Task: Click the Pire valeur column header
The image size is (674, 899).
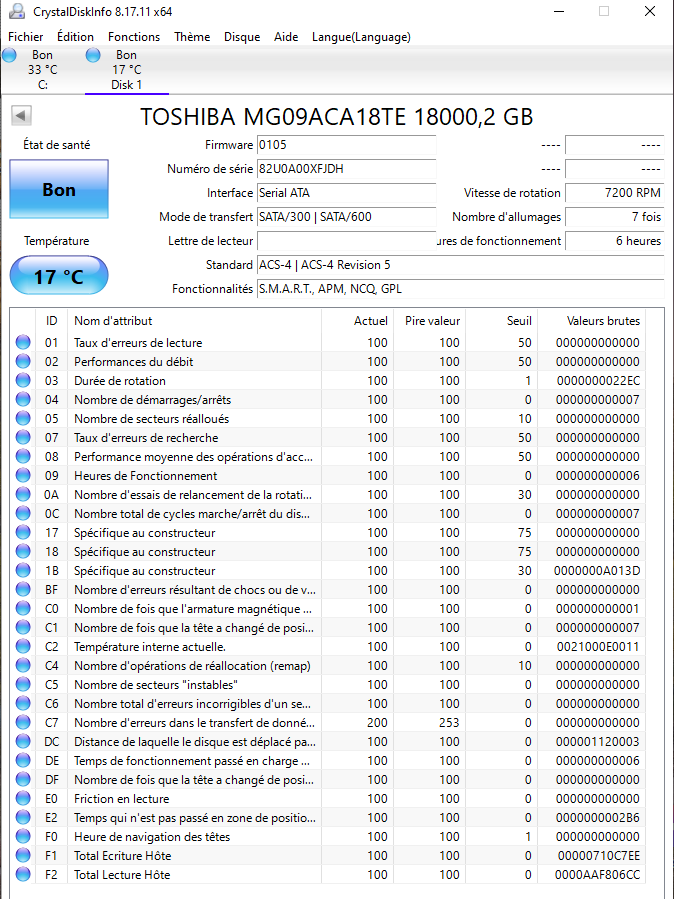Action: coord(430,321)
